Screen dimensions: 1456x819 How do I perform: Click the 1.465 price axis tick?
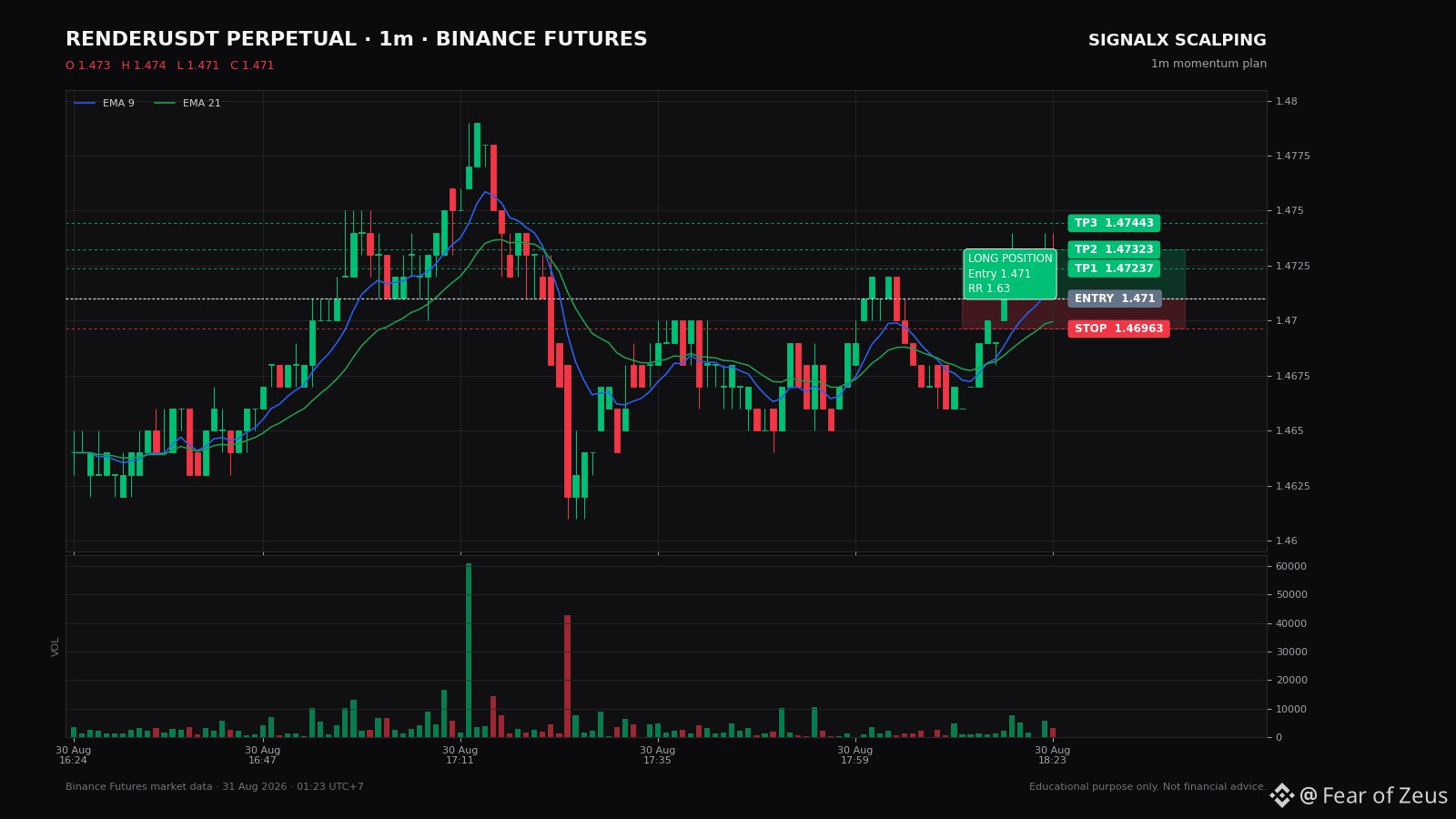coord(1289,430)
